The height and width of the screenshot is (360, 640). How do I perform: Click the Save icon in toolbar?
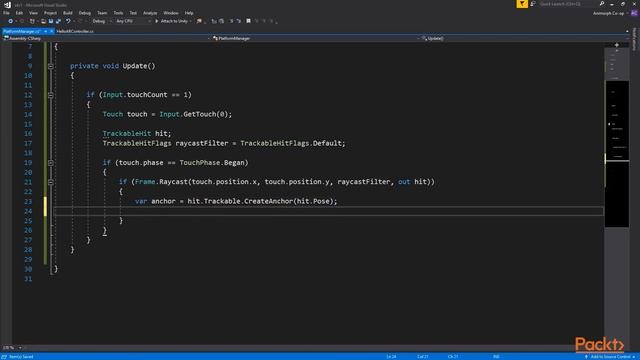click(51, 21)
